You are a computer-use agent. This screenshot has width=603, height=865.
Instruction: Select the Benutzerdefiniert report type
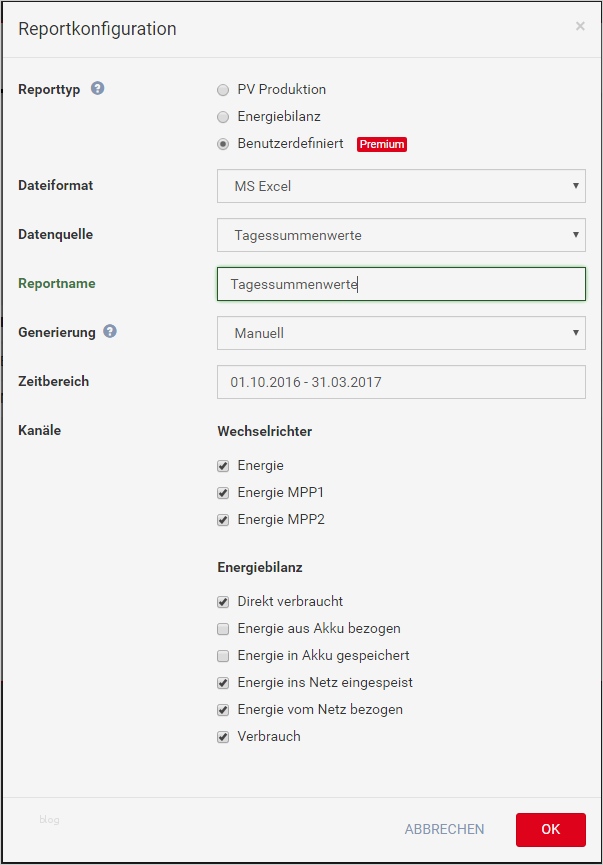(223, 144)
